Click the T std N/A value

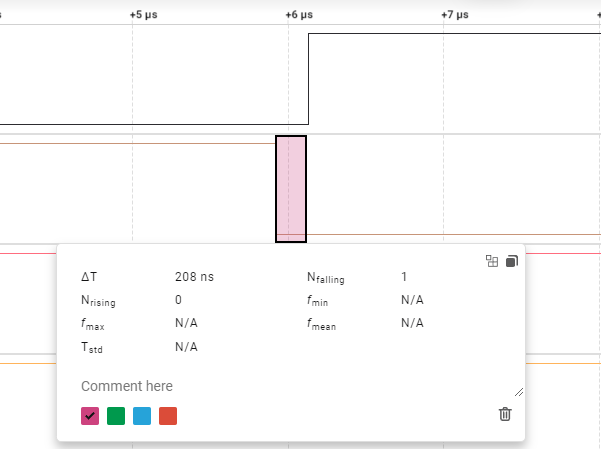[186, 347]
